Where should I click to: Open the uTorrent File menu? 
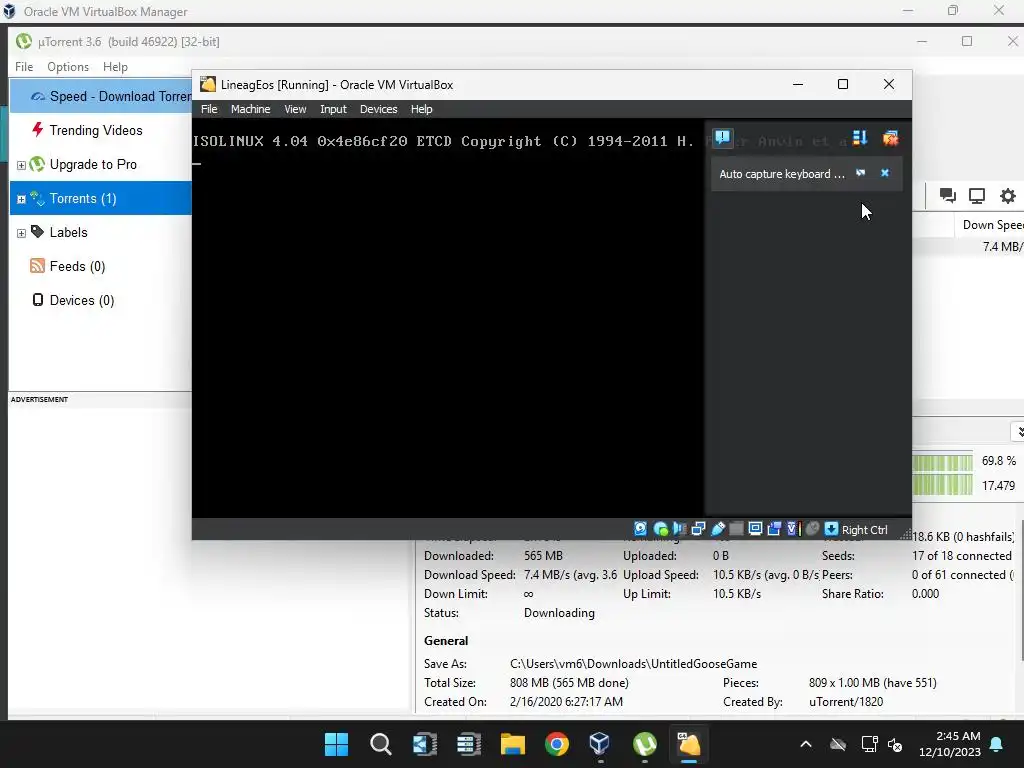pyautogui.click(x=24, y=67)
